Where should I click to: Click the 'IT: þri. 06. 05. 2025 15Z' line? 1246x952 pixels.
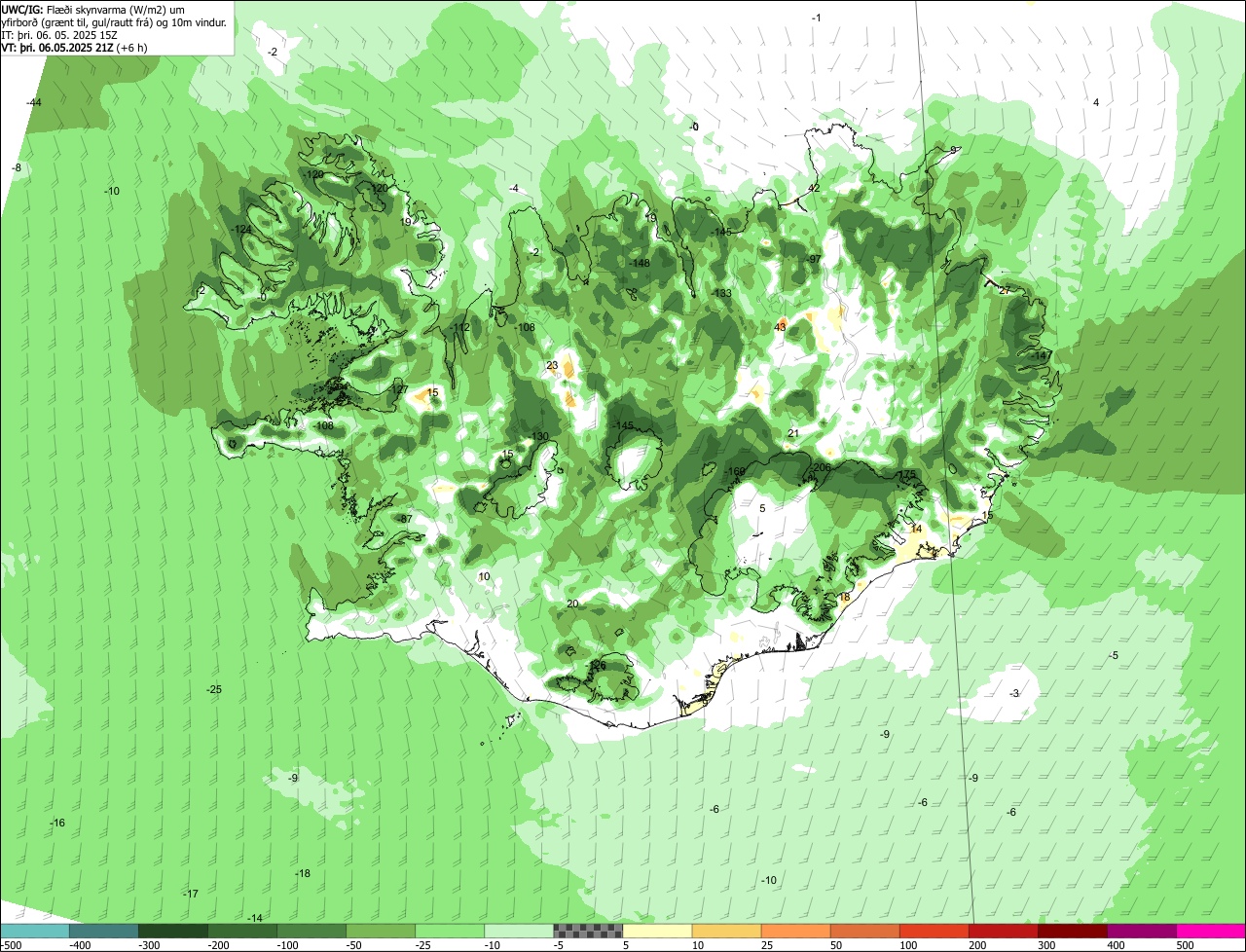[x=59, y=34]
